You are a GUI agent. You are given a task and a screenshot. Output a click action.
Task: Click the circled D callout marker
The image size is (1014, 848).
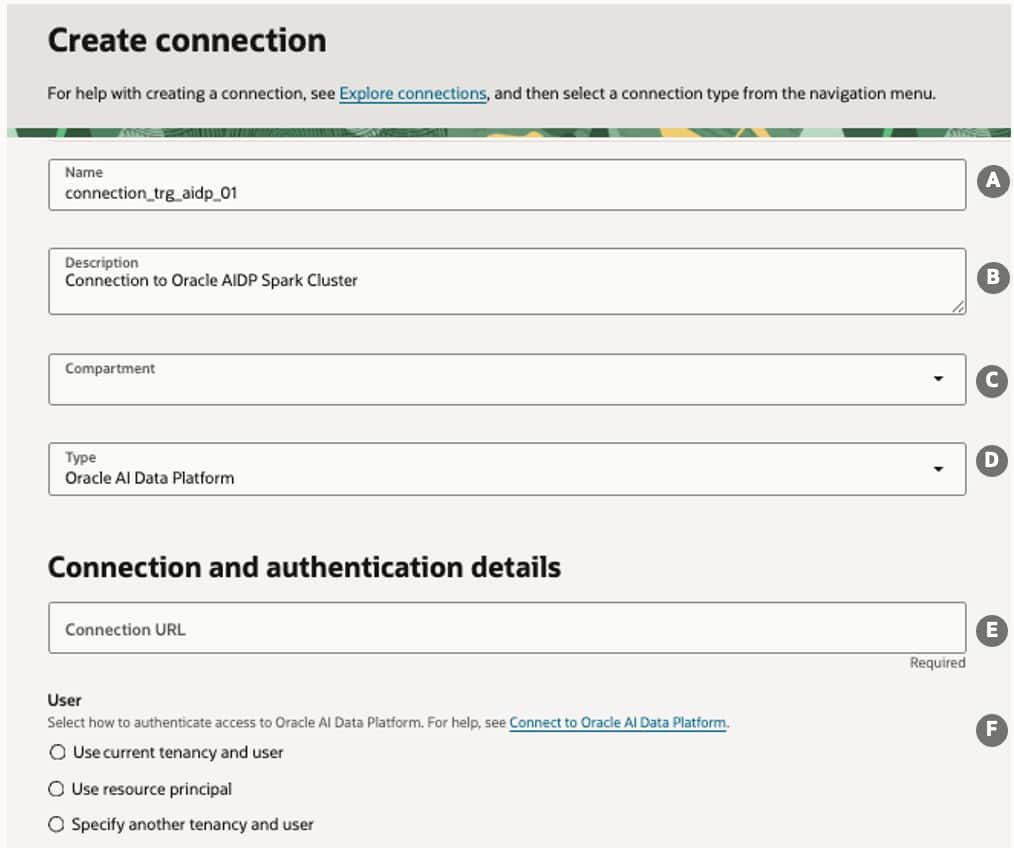pos(991,461)
